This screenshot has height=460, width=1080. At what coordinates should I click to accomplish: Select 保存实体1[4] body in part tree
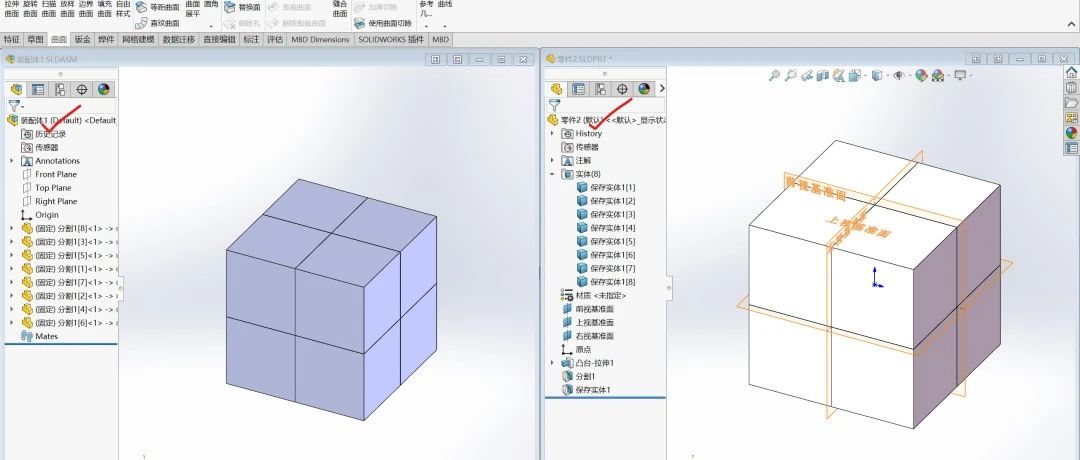(606, 228)
